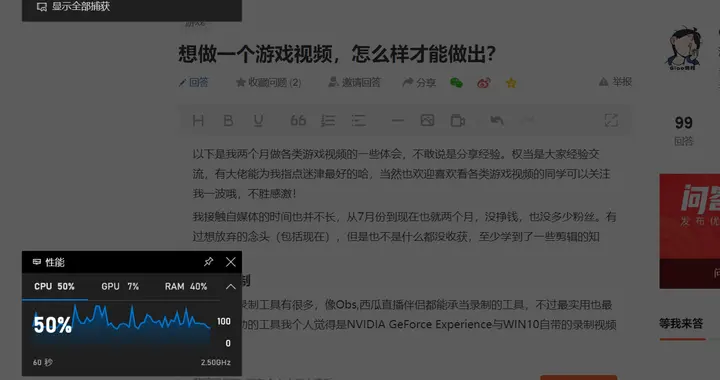Share via WeChat icon
The image size is (720, 380).
(x=456, y=83)
